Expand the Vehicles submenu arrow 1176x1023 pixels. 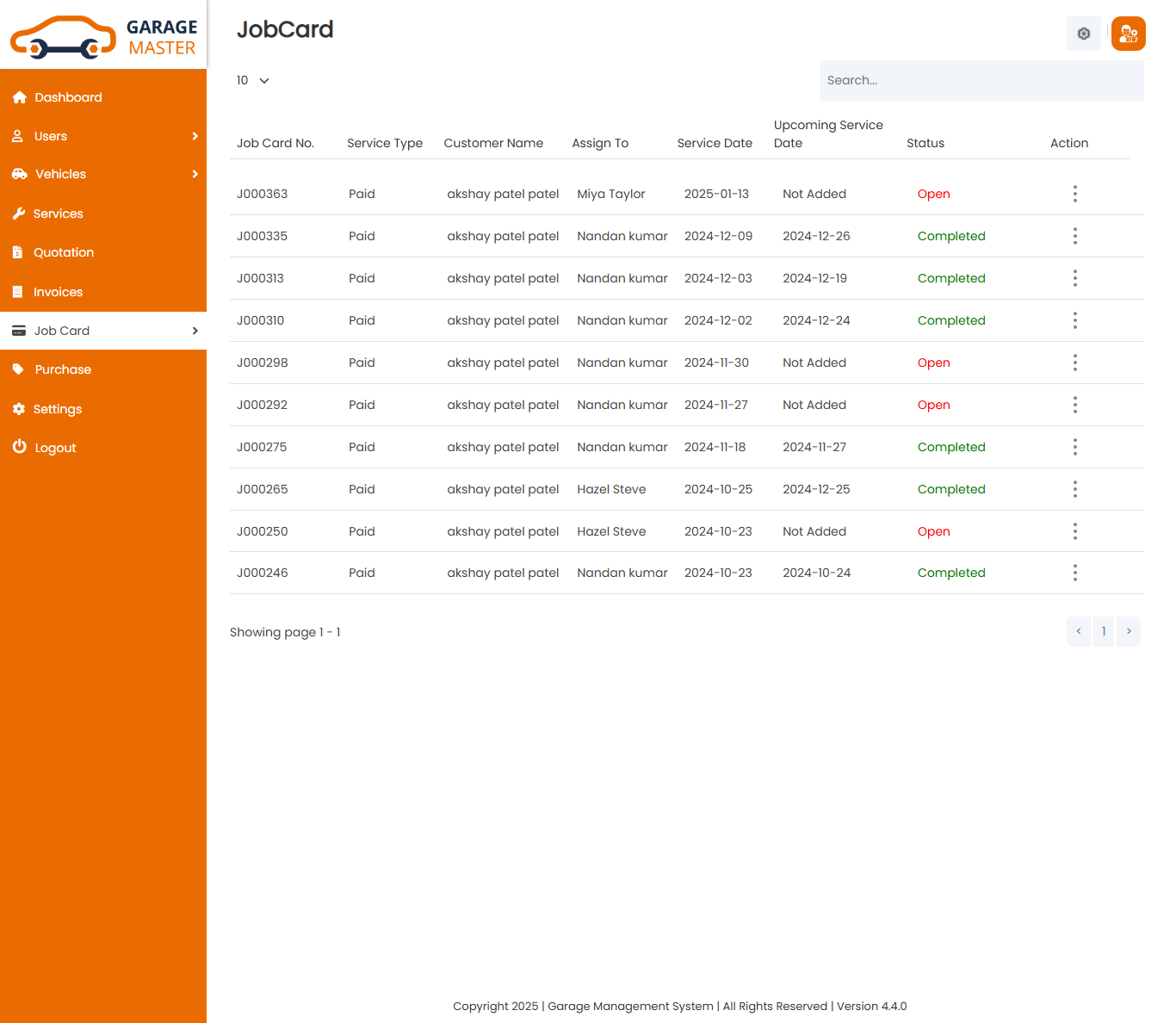click(195, 174)
